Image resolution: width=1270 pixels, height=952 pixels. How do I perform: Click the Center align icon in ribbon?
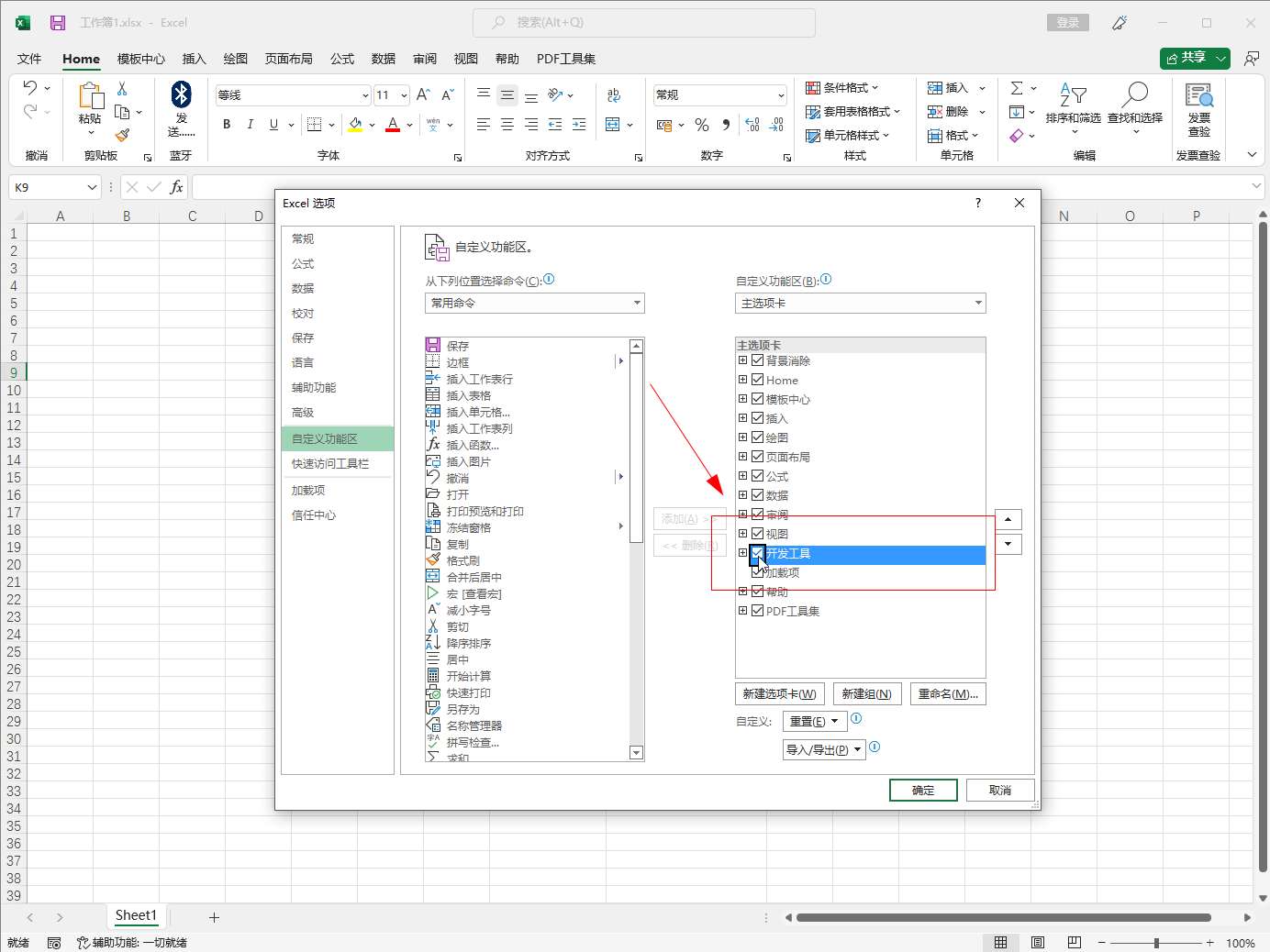click(507, 125)
